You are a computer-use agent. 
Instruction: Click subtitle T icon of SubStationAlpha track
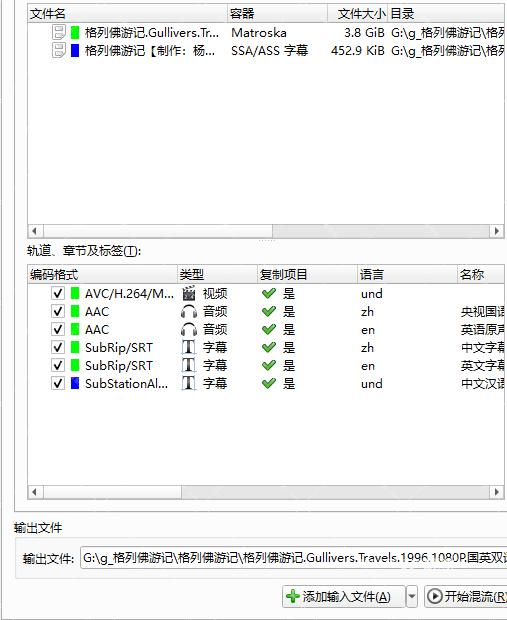(x=189, y=383)
